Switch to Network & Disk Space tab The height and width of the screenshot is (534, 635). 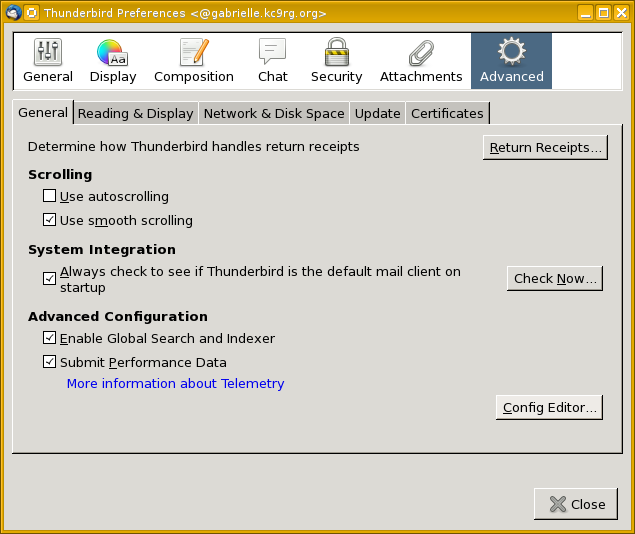274,113
